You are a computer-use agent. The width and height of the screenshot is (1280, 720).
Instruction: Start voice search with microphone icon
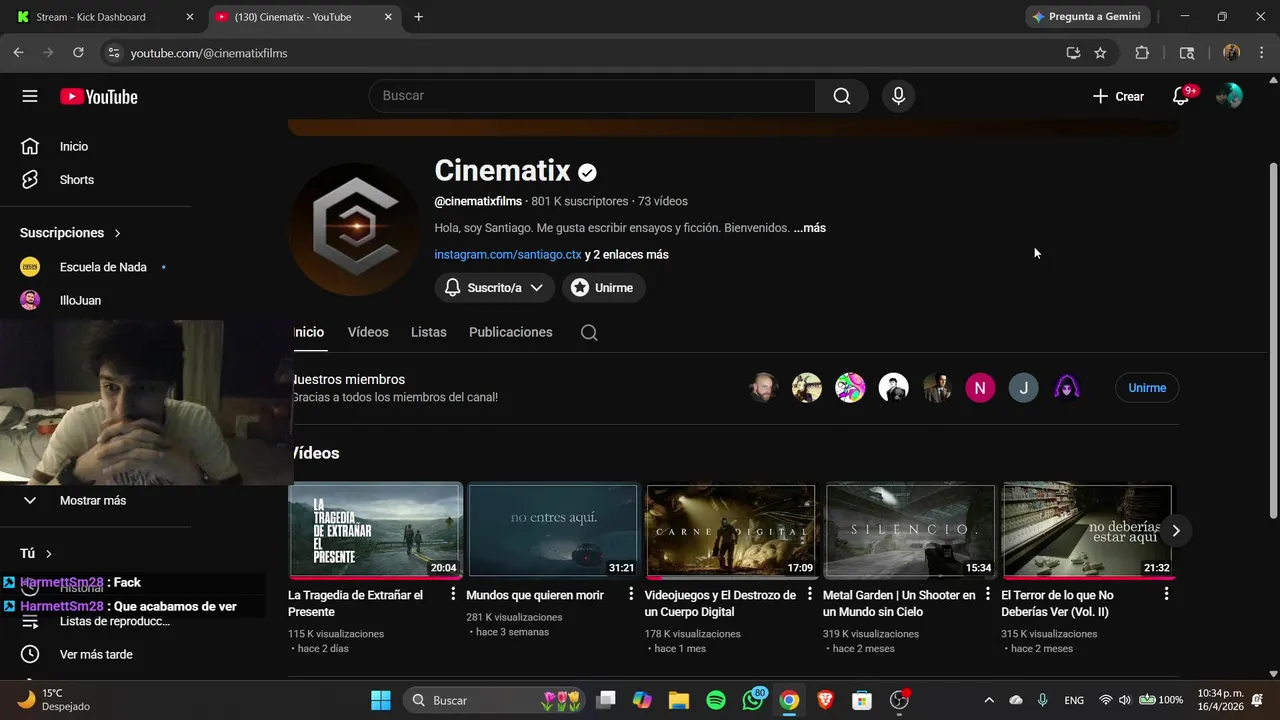click(x=898, y=96)
